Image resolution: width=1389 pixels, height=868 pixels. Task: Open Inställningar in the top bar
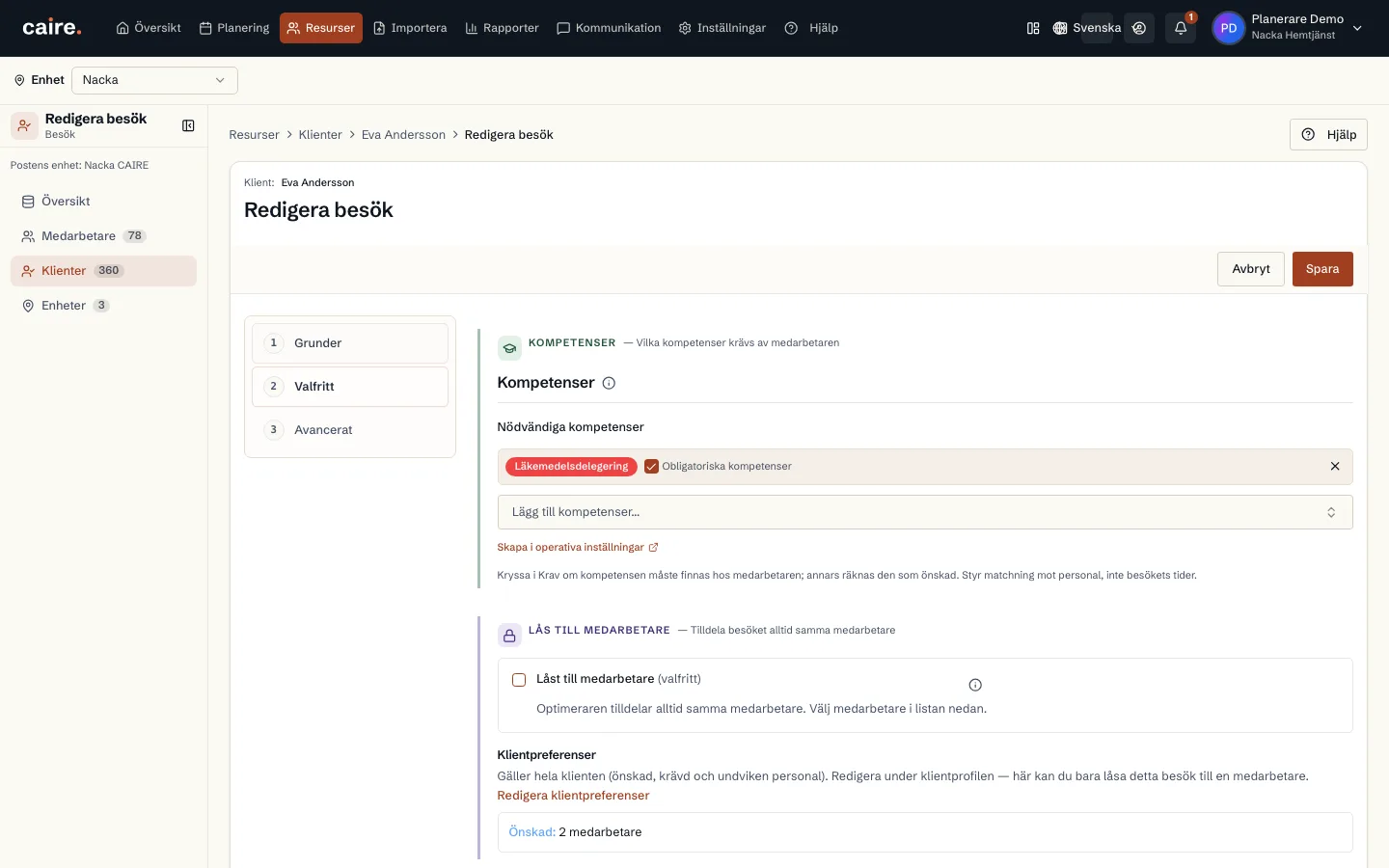pos(722,28)
